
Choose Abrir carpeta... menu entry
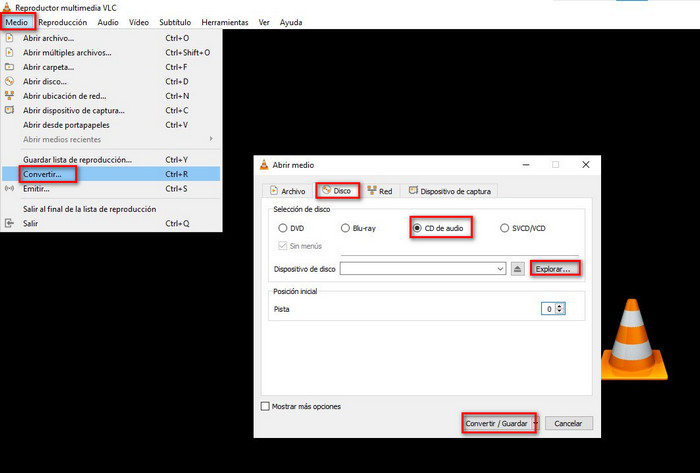tap(111, 67)
